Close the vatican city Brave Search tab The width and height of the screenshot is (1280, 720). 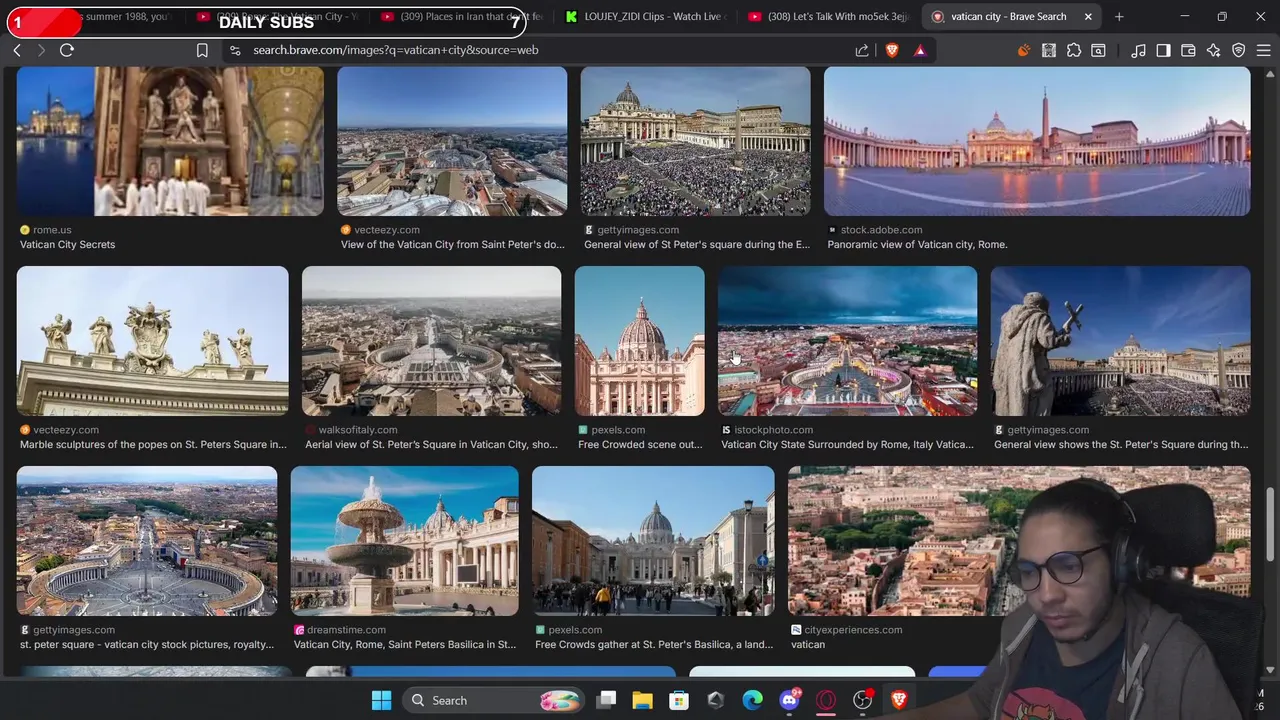1088,16
